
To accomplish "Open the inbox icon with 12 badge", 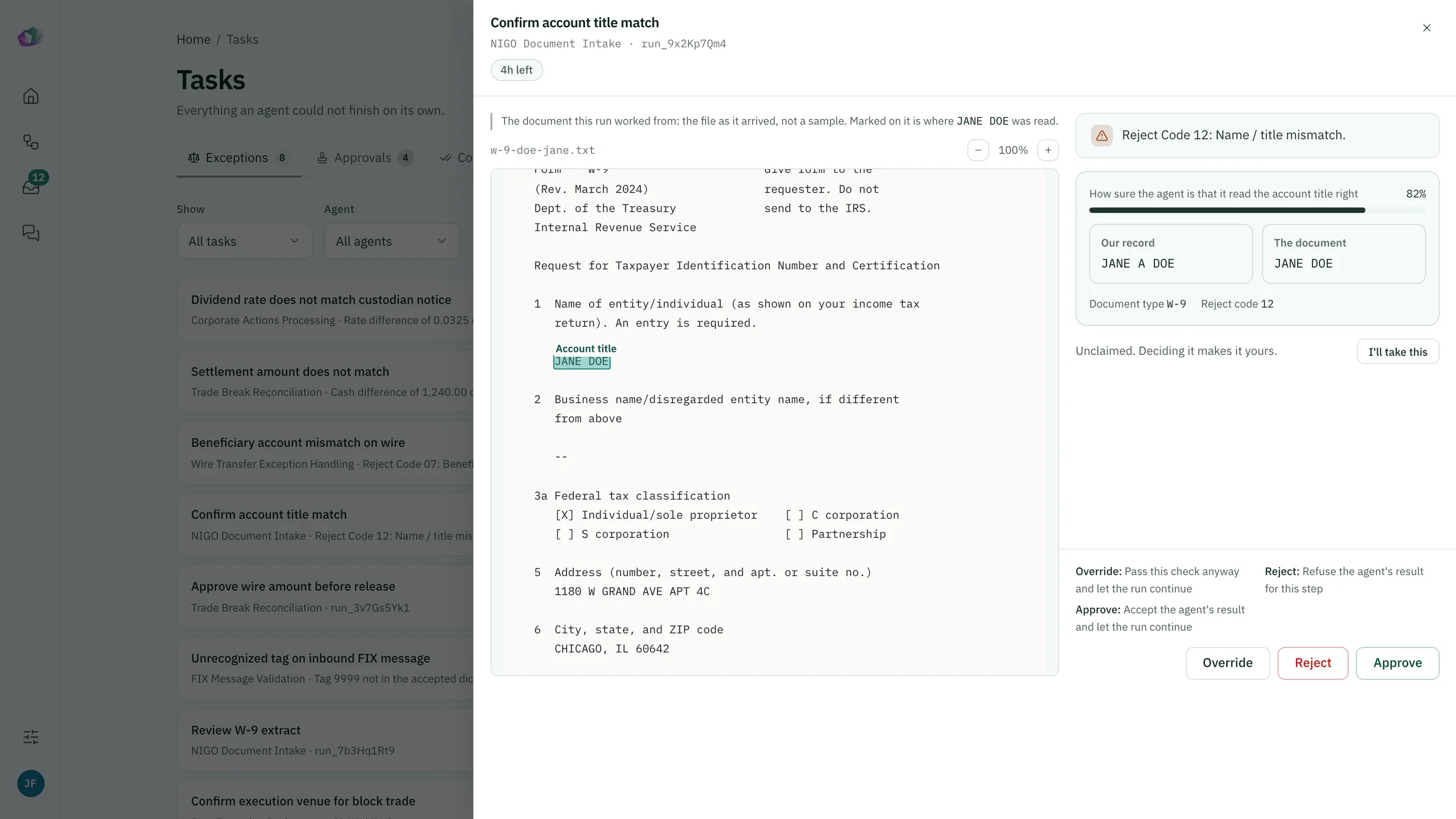I will 31,187.
